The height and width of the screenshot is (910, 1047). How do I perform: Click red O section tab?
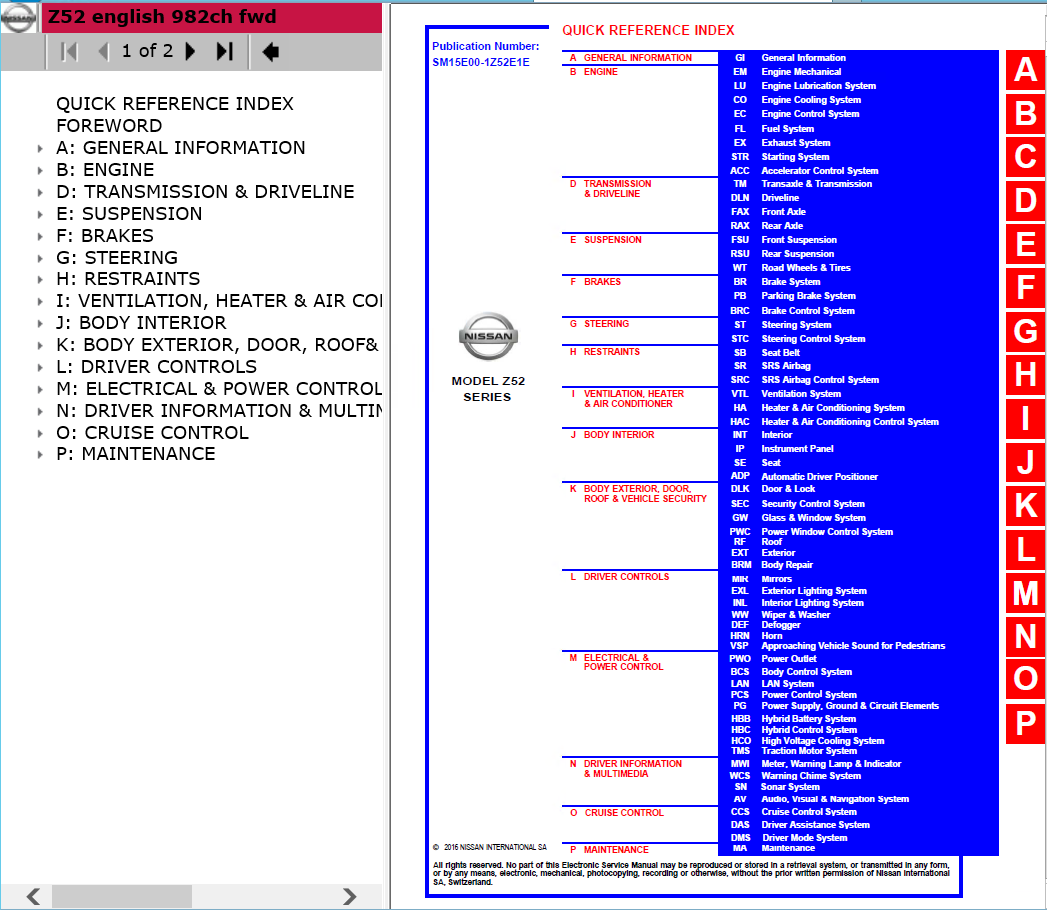click(x=1026, y=679)
